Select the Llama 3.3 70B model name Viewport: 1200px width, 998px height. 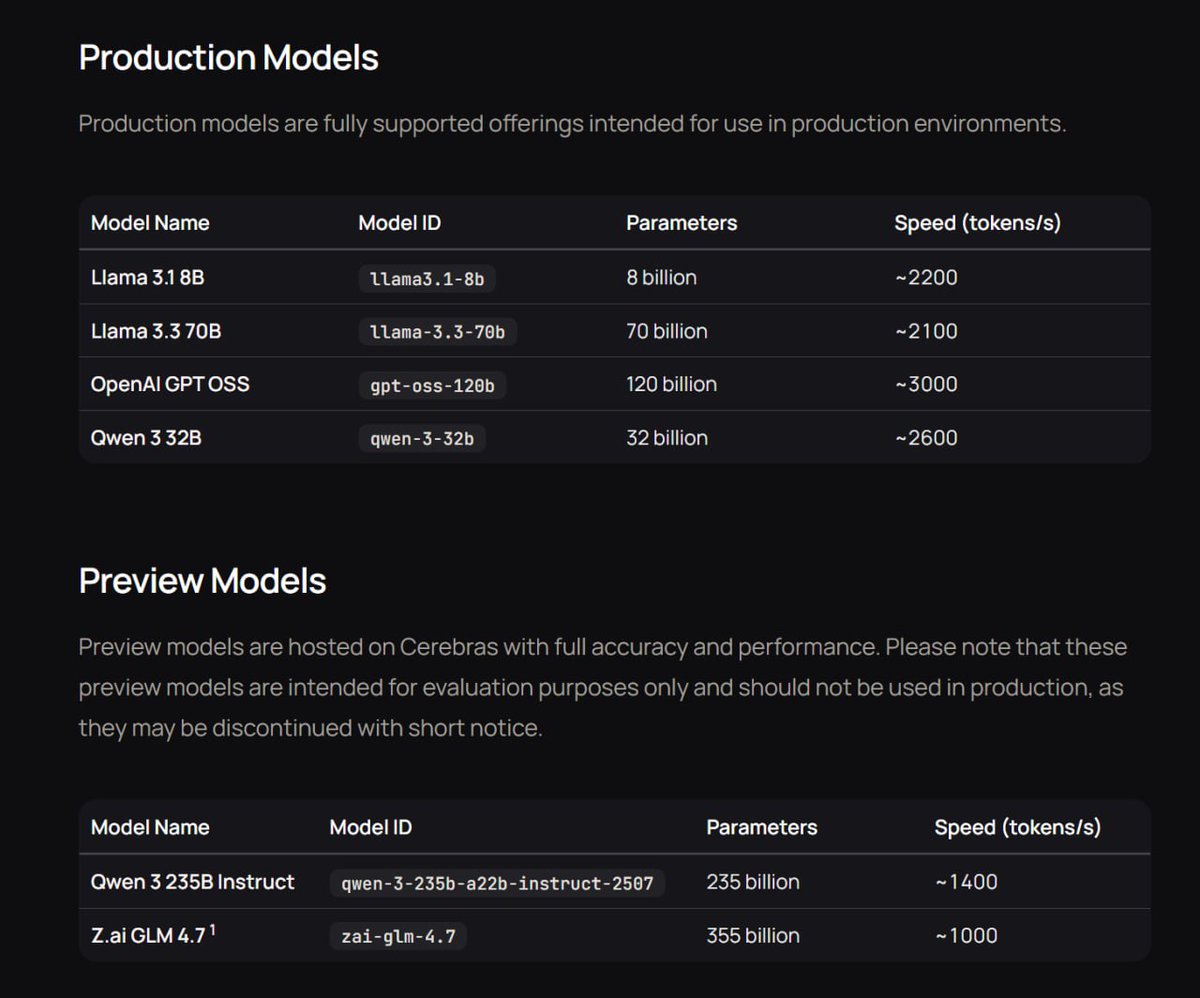[x=156, y=331]
